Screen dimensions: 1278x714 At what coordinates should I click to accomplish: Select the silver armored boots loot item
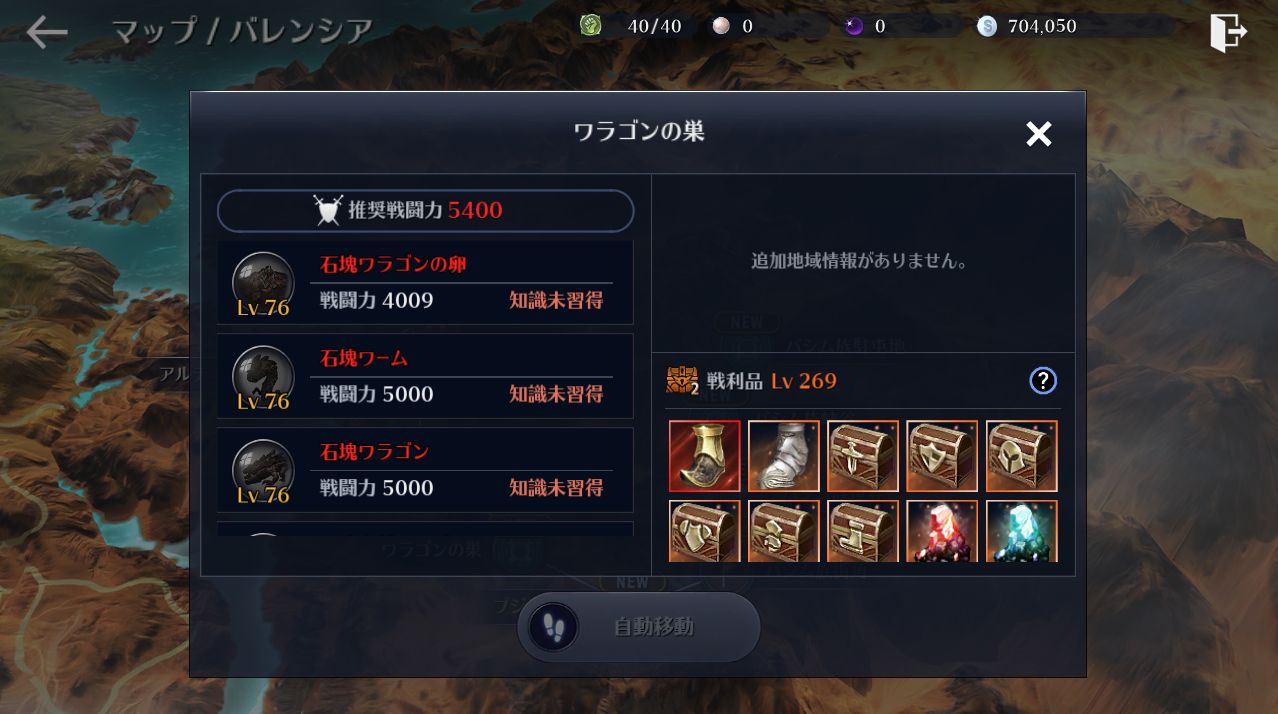784,456
